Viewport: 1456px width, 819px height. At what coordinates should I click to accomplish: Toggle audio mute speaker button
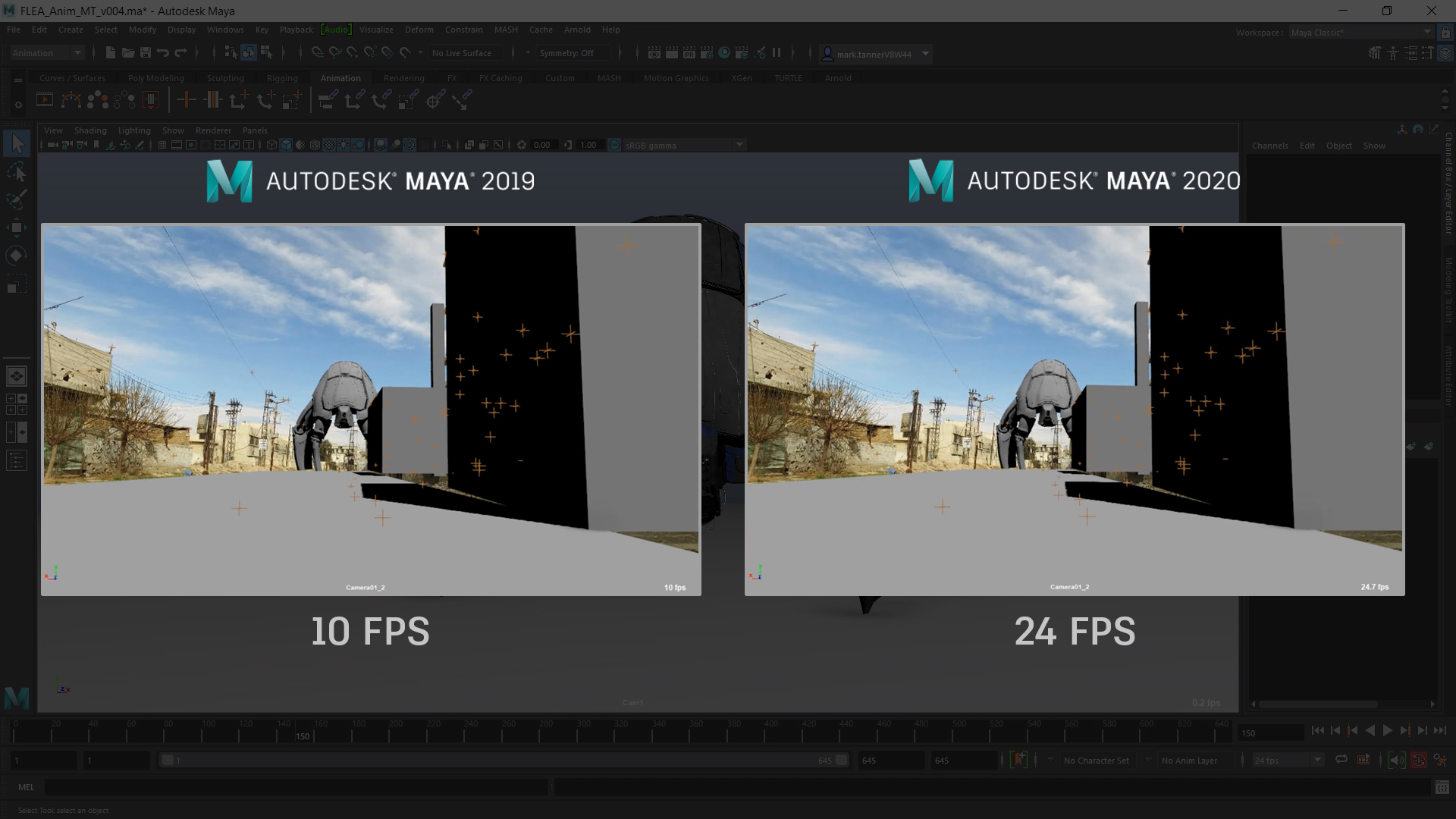pyautogui.click(x=1396, y=760)
